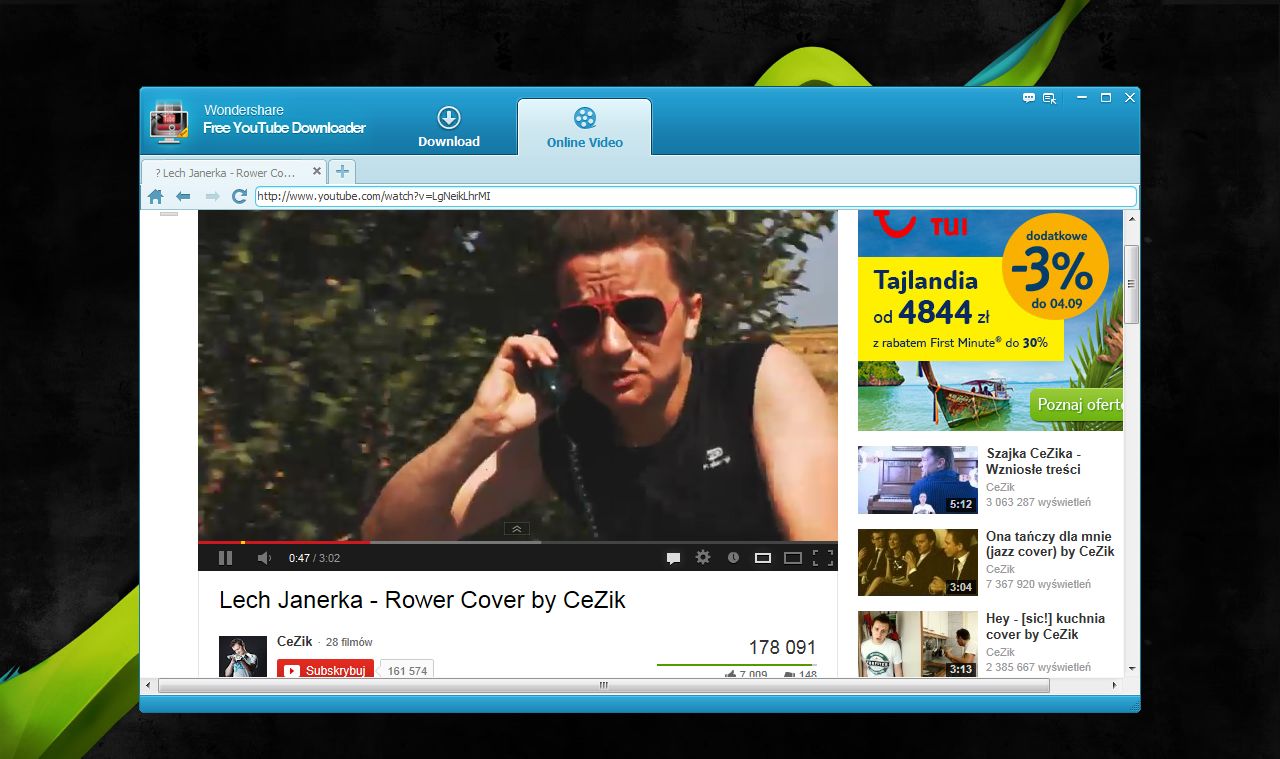
Task: Click the horizontal scrollbar thumb
Action: [604, 685]
